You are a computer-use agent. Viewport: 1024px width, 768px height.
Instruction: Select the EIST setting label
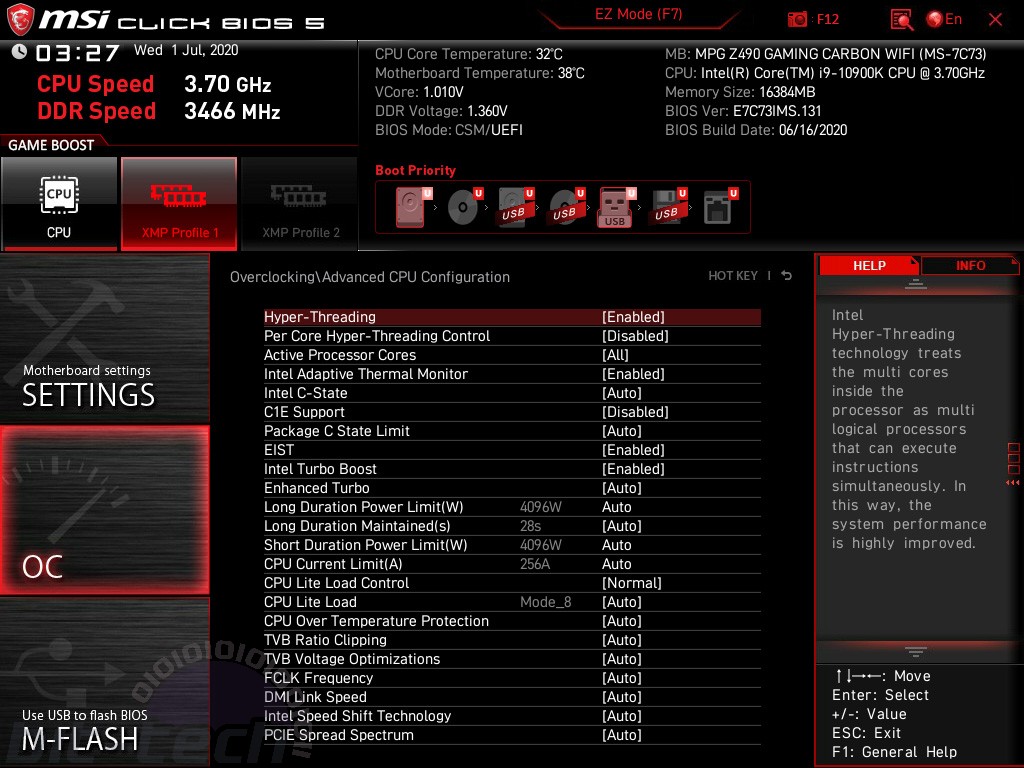pos(279,449)
